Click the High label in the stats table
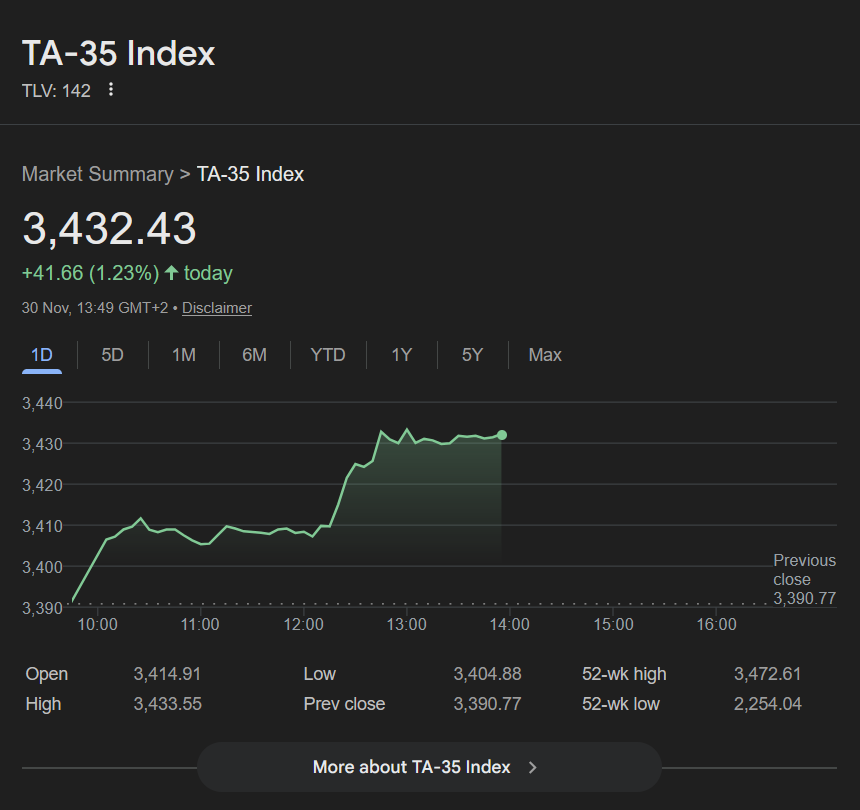Viewport: 860px width, 810px height. (43, 704)
